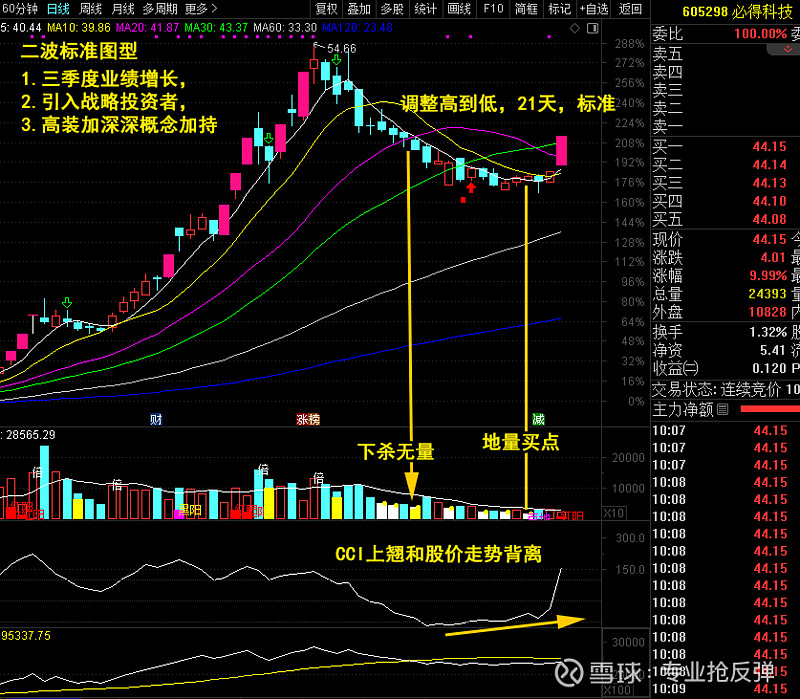Expand the red double-chevron in order book

787,49
